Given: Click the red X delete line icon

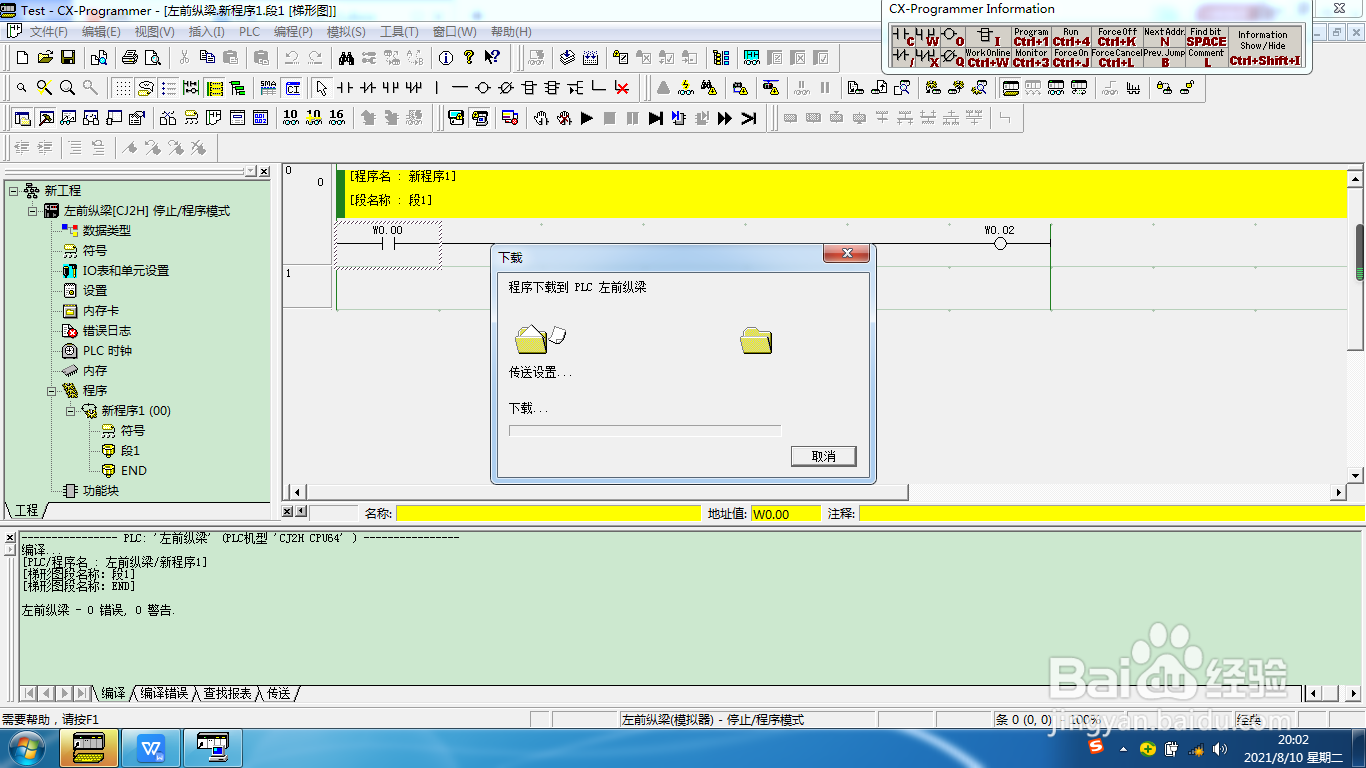Looking at the screenshot, I should click(x=622, y=88).
